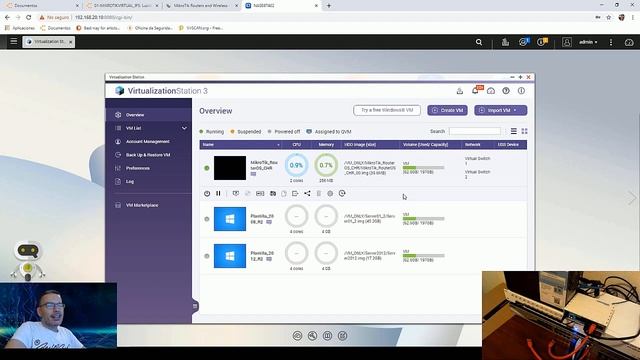Image resolution: width=640 pixels, height=360 pixels.
Task: Bookmark this page with star icon
Action: coord(609,18)
